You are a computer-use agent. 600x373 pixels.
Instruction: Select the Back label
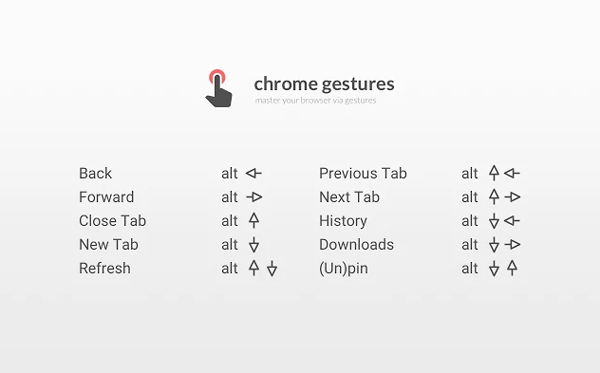coord(95,173)
